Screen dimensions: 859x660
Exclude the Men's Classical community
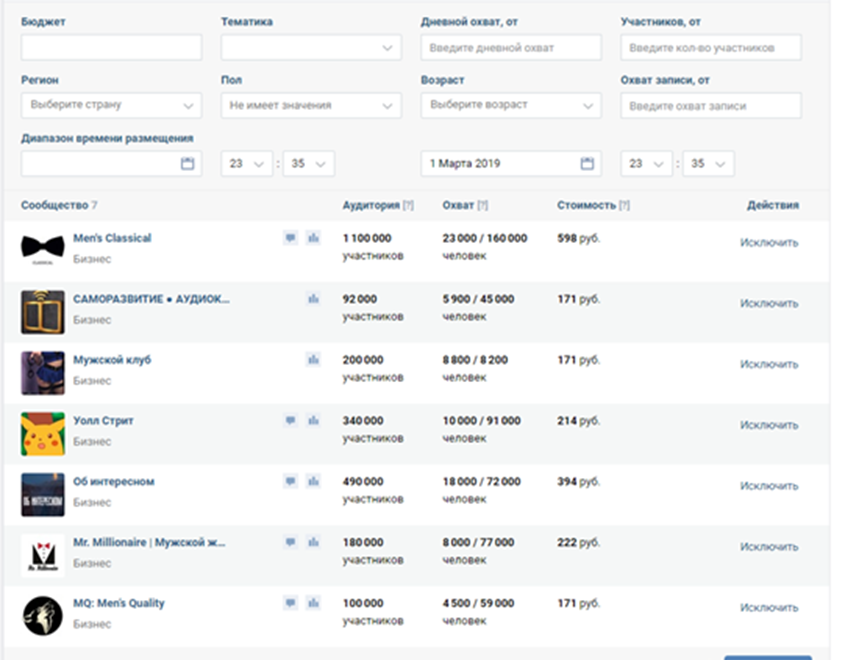pos(769,242)
